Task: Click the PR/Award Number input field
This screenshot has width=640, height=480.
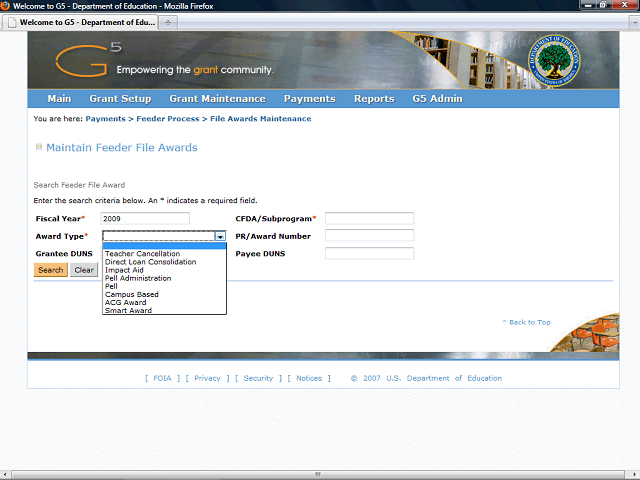Action: pyautogui.click(x=369, y=236)
